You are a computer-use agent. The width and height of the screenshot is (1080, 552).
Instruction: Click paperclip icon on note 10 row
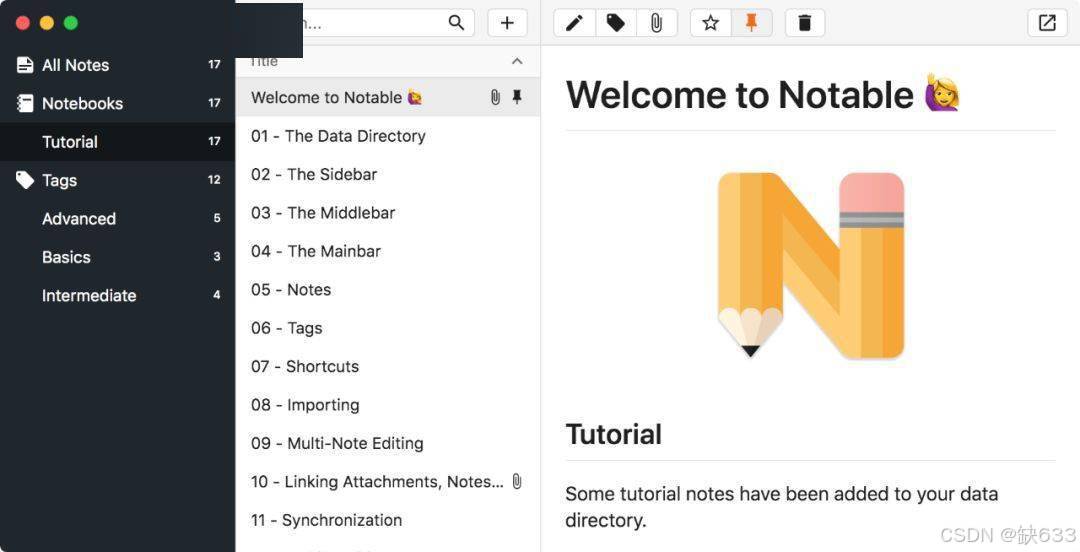coord(517,481)
